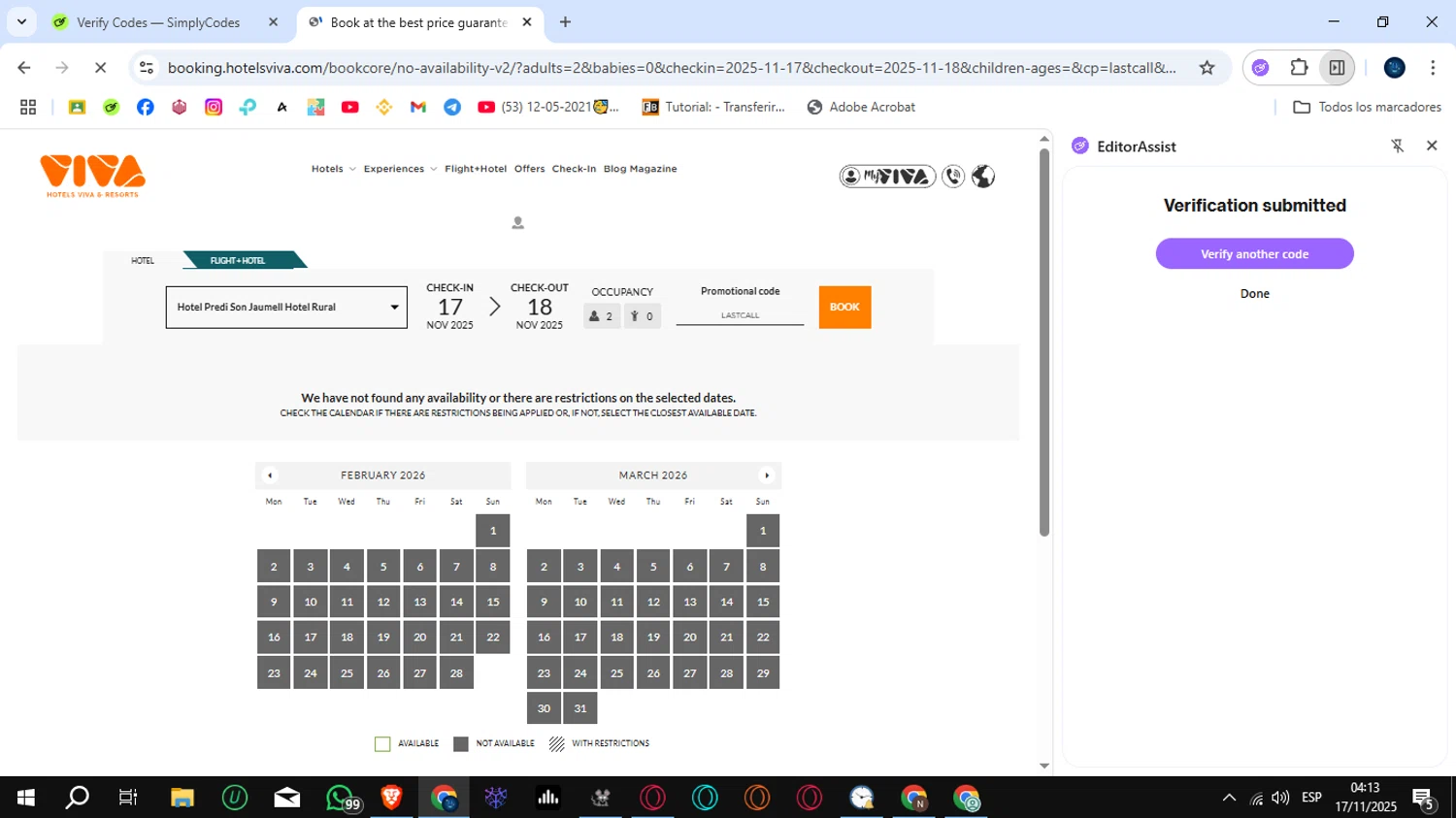Open the Flight+Hotel menu item

coord(476,169)
